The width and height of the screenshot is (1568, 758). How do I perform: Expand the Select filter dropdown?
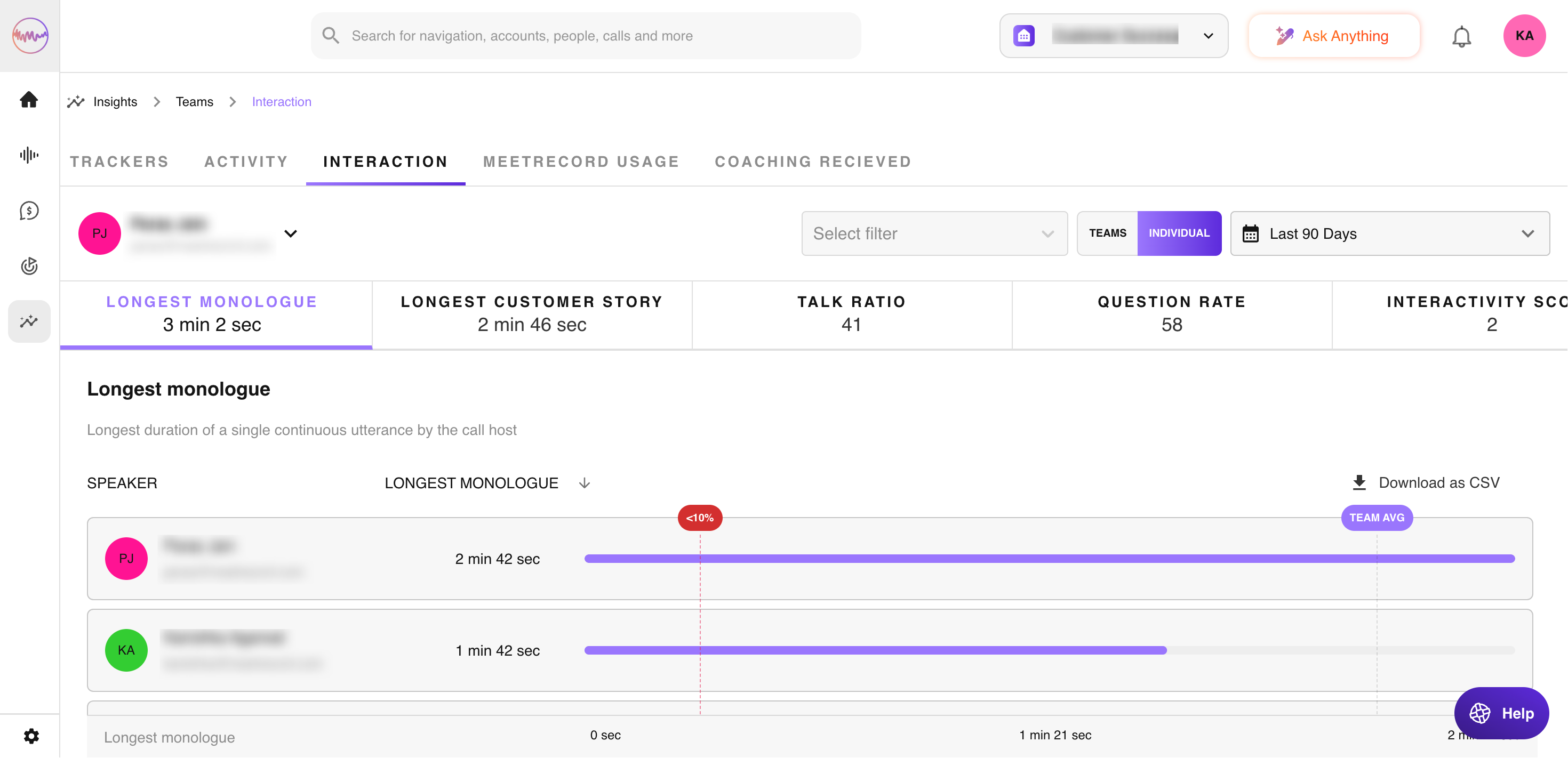point(934,233)
